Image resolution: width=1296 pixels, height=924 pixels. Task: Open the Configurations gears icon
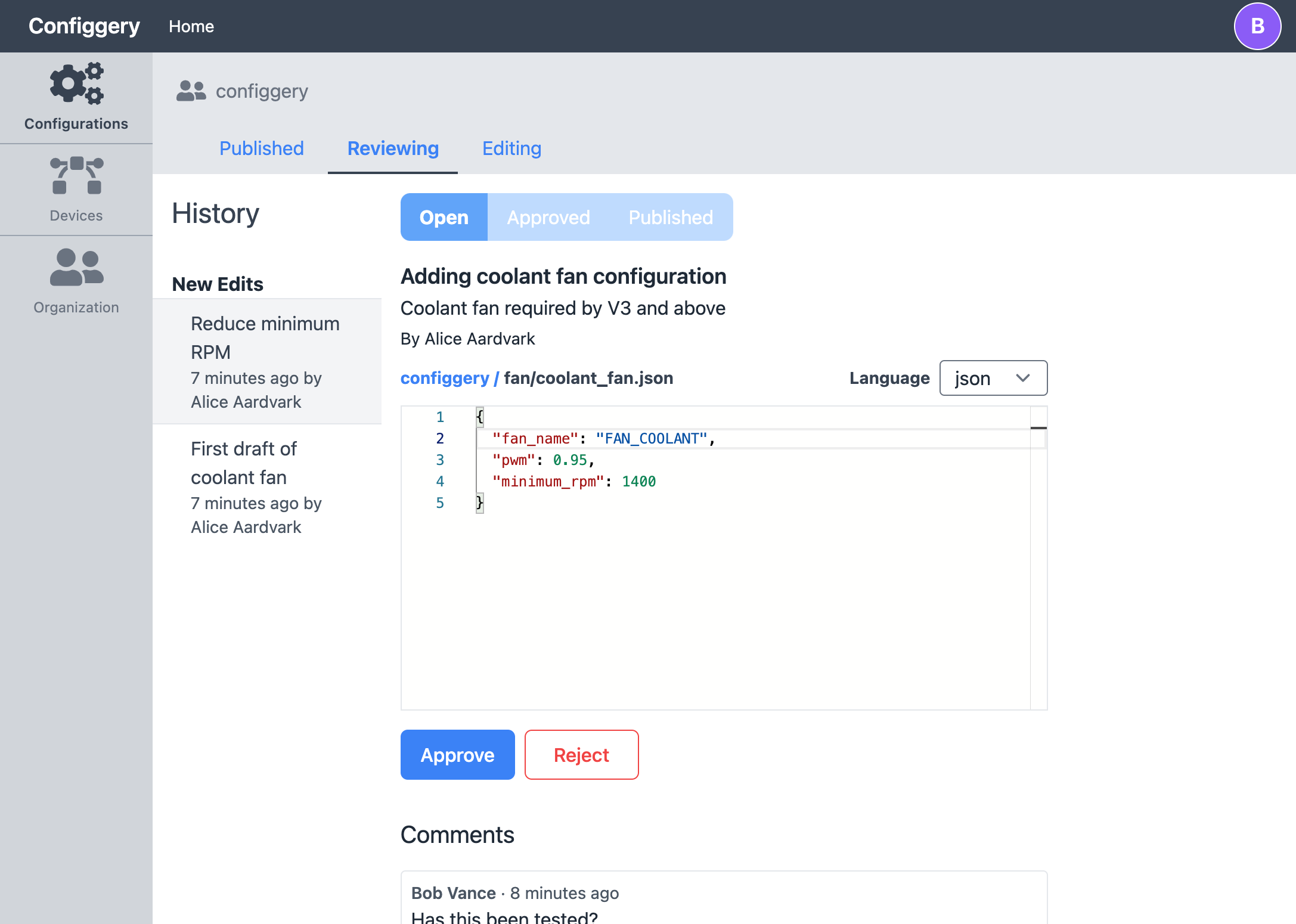[76, 83]
